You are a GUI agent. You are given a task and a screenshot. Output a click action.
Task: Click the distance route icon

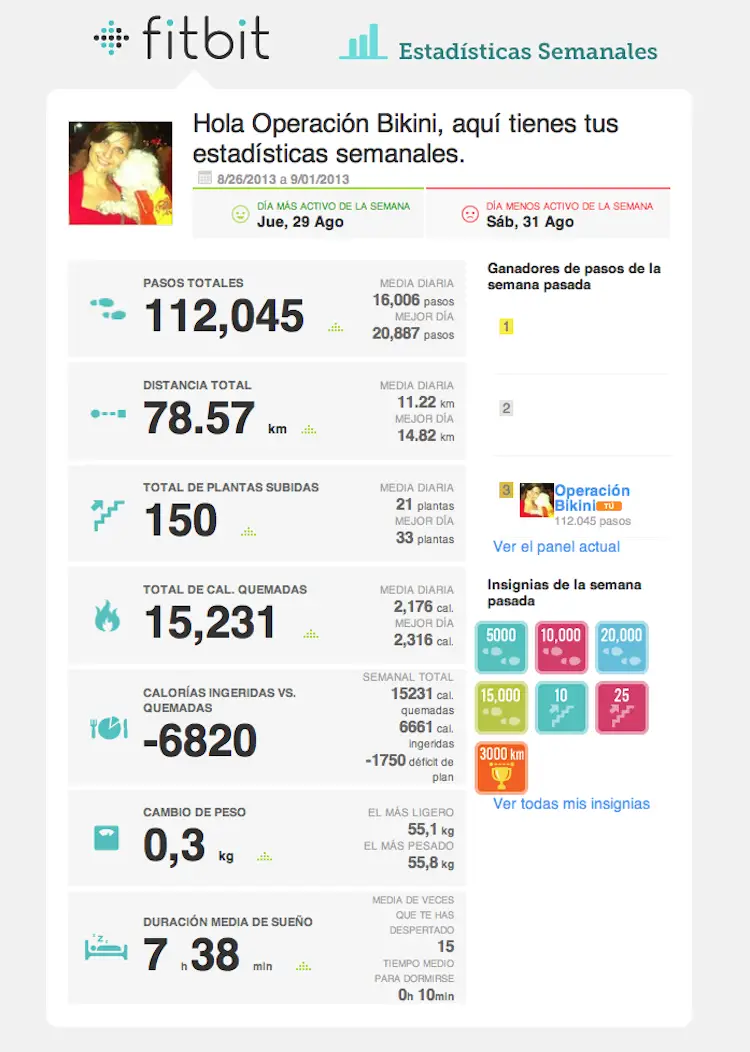point(108,413)
